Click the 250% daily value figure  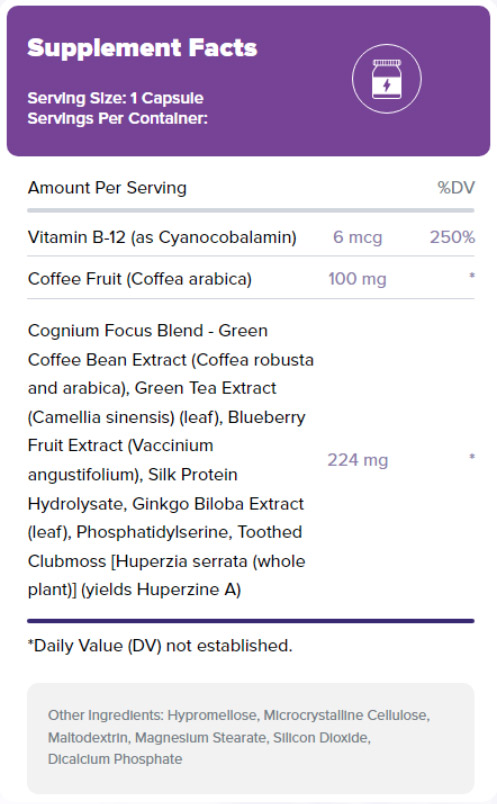tap(452, 237)
